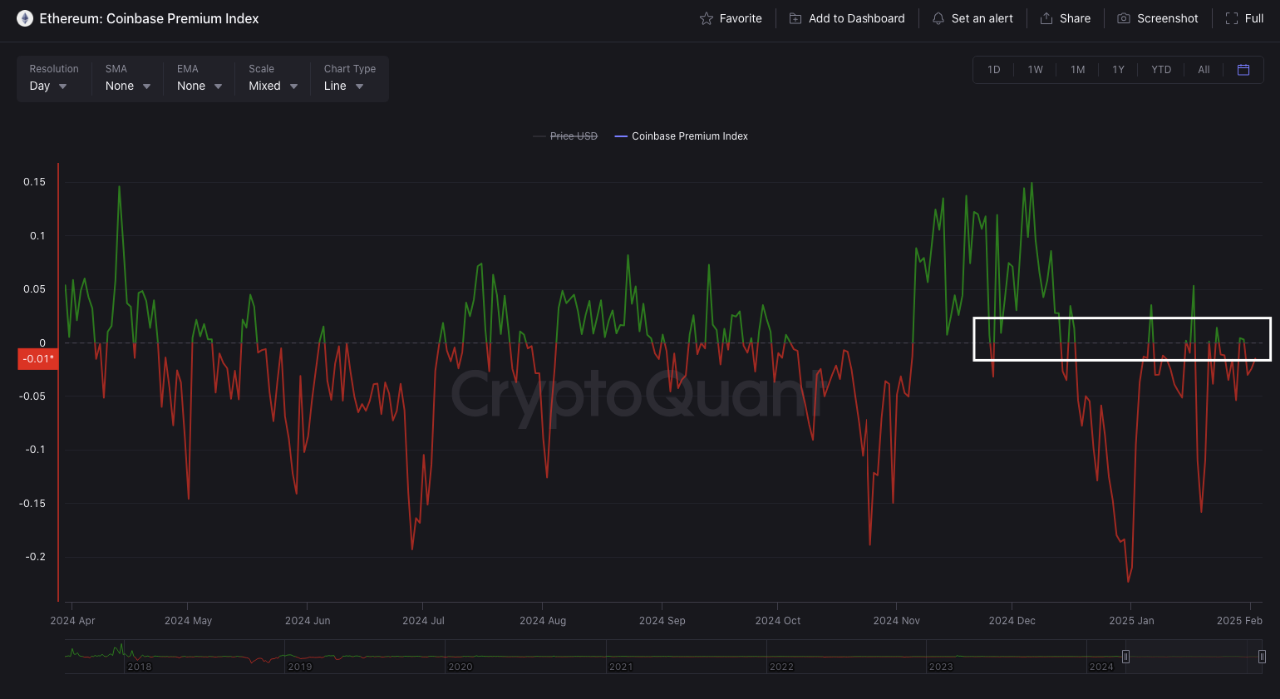Click Add to Dashboard text
Image resolution: width=1280 pixels, height=699 pixels.
(x=856, y=19)
